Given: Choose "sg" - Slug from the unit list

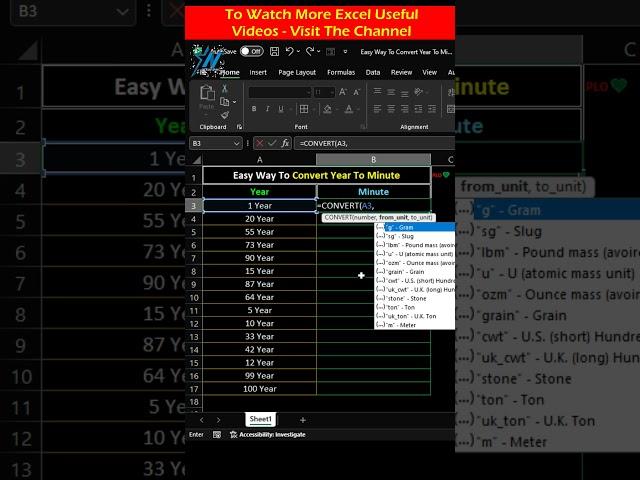Looking at the screenshot, I should (x=415, y=236).
